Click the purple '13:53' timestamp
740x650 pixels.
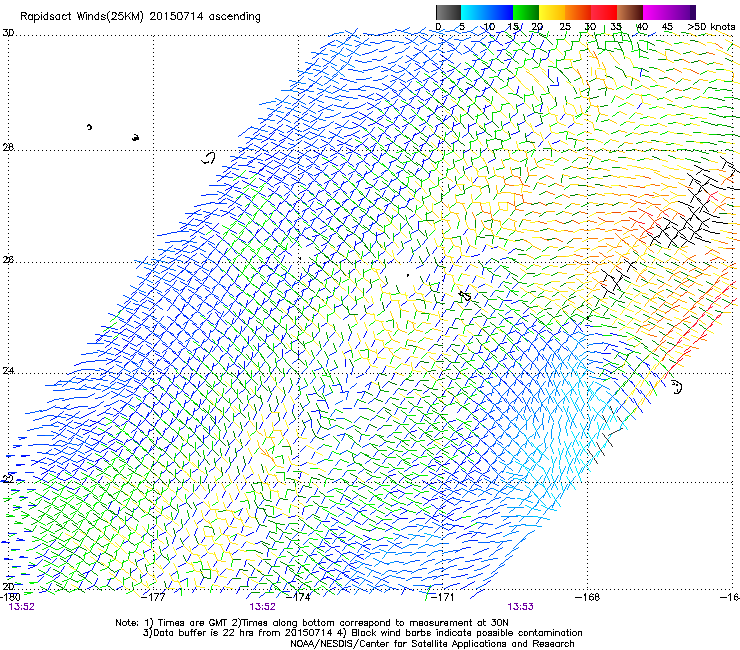pos(520,607)
